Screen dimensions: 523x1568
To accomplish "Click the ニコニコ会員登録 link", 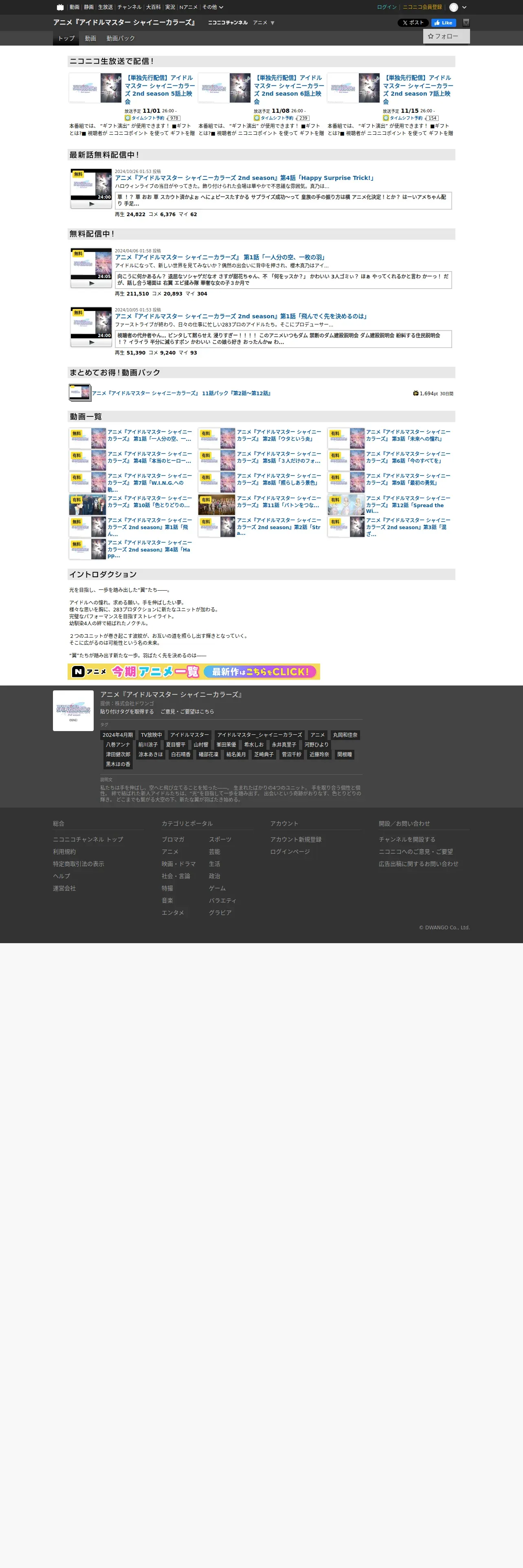I will point(422,7).
